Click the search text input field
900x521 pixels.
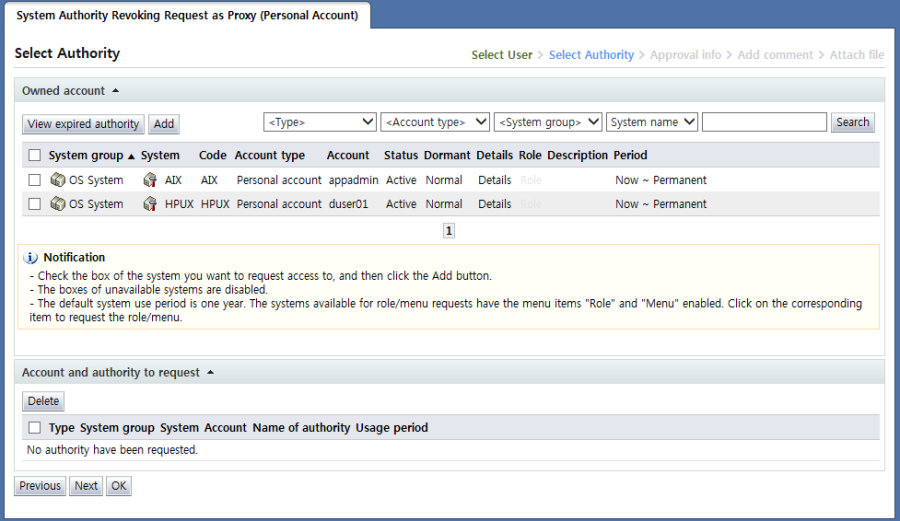coord(764,122)
